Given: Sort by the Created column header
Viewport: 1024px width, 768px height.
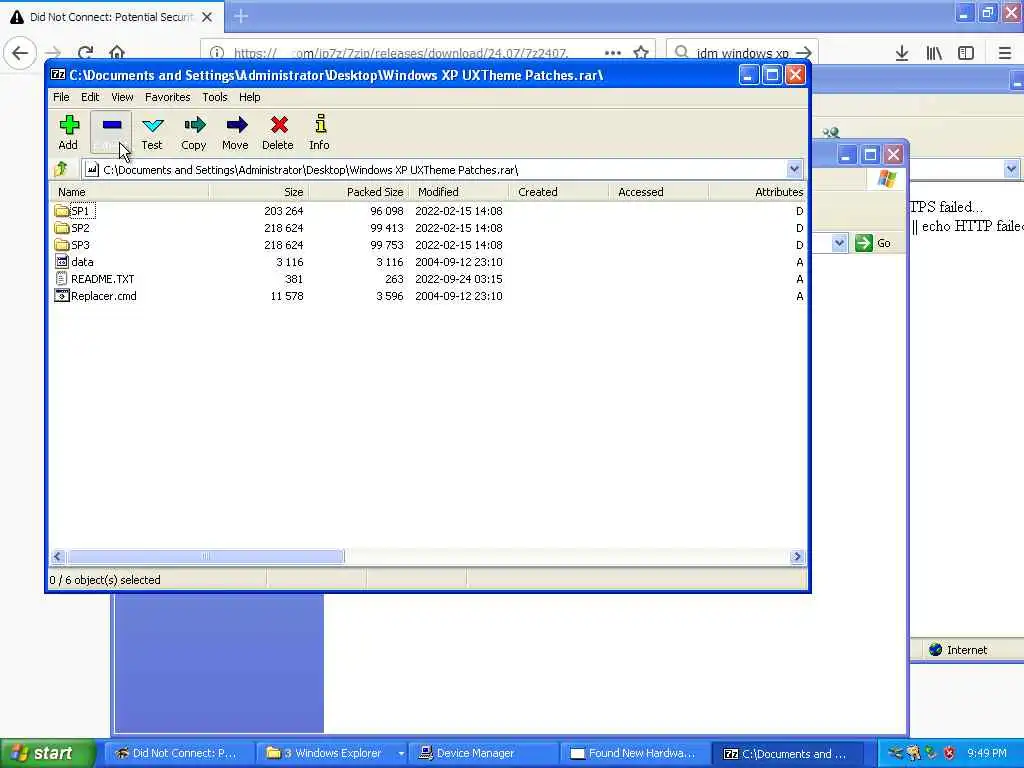Looking at the screenshot, I should tap(559, 192).
